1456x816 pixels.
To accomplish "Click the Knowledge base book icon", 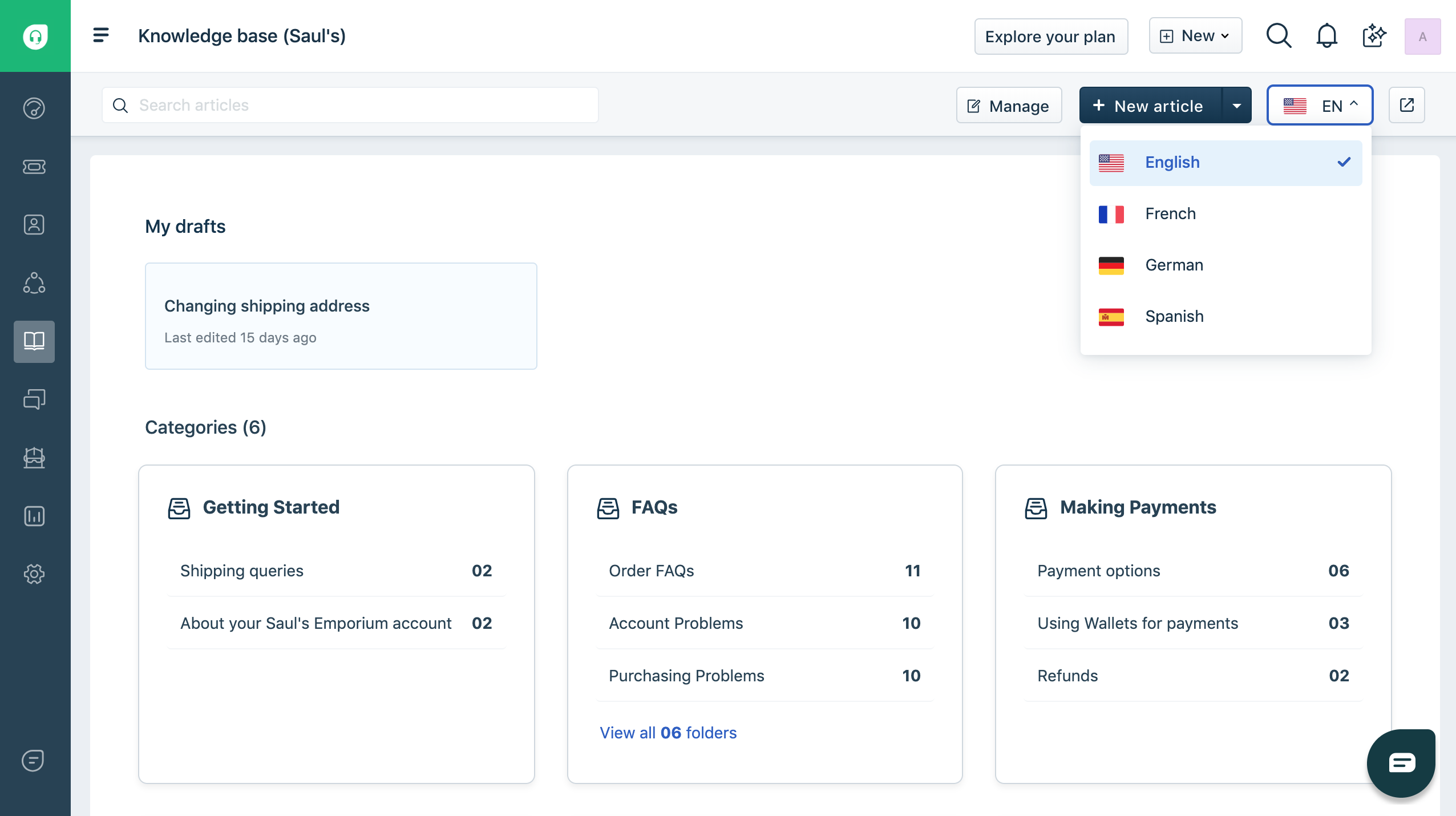I will click(34, 342).
